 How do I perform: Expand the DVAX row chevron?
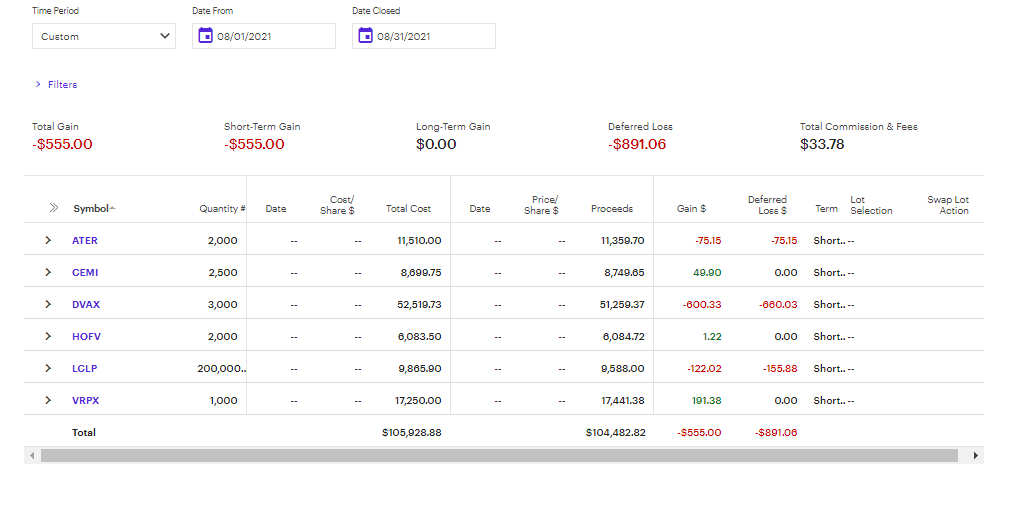pyautogui.click(x=48, y=305)
